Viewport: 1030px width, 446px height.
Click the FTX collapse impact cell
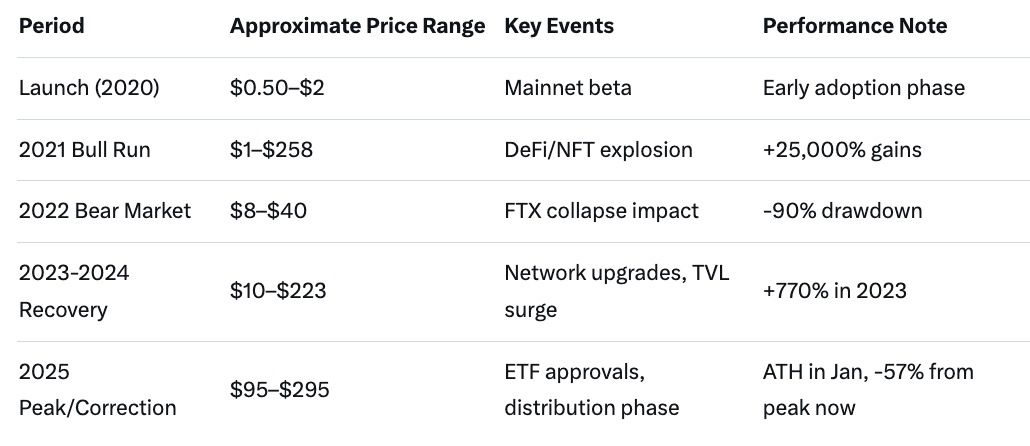[601, 211]
